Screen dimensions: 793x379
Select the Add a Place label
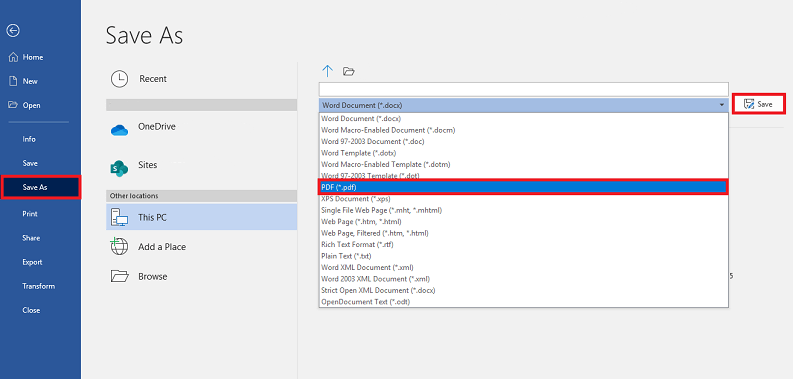click(x=162, y=247)
